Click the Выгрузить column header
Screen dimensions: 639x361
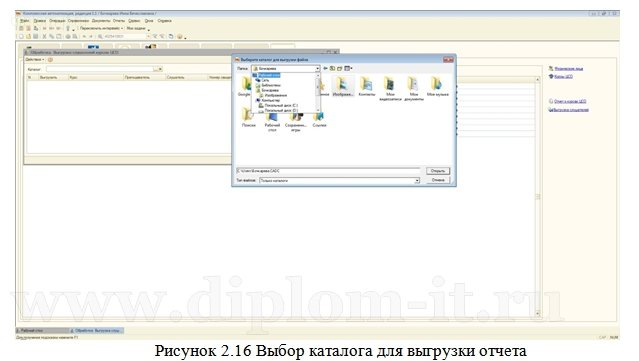(x=52, y=77)
